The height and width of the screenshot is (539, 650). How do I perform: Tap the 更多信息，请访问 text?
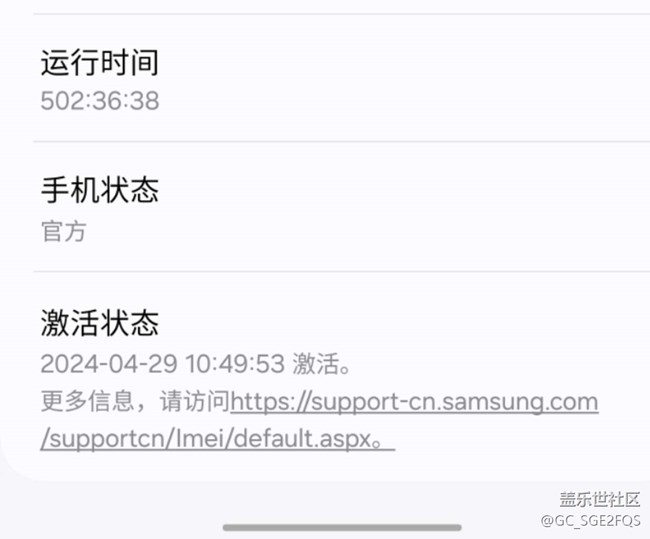click(135, 401)
